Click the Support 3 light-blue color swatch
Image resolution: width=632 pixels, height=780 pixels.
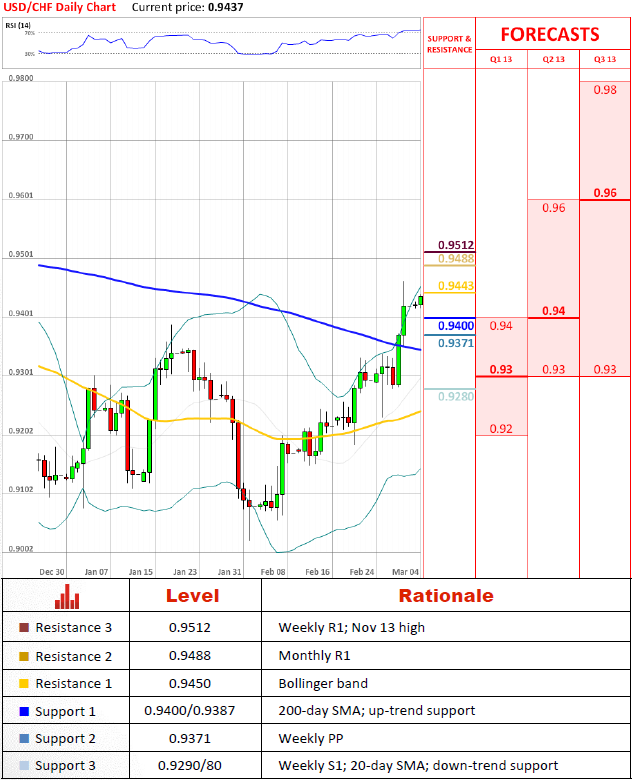coord(24,765)
